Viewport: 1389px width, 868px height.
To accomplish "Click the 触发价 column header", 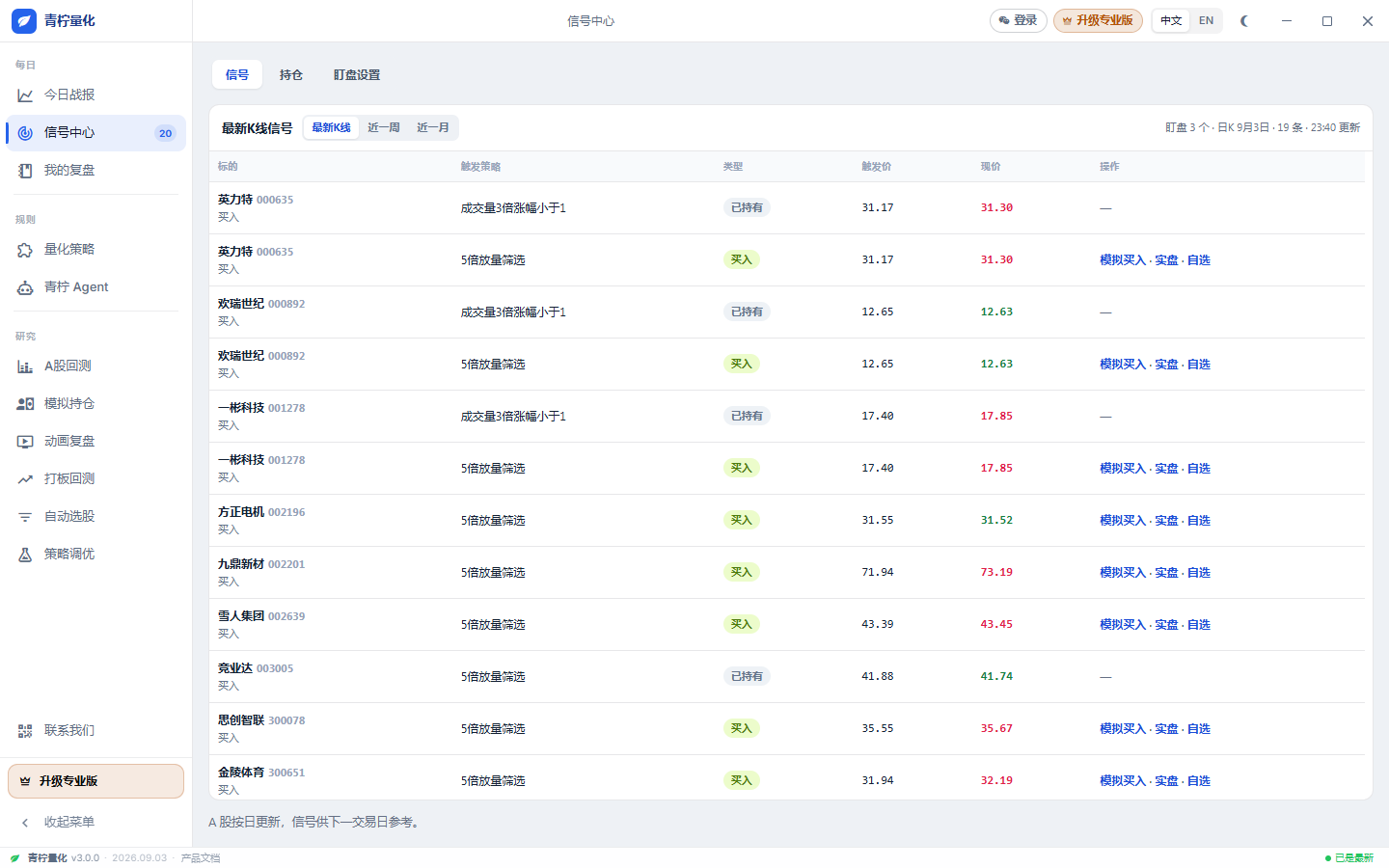I will point(877,167).
